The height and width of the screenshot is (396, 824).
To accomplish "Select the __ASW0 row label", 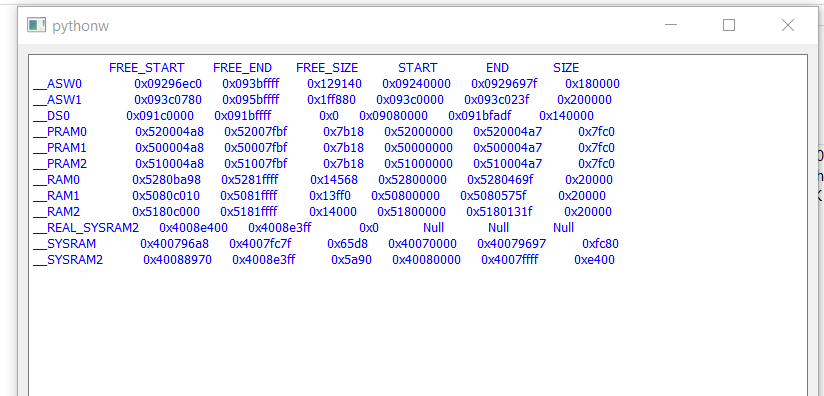I will (57, 84).
